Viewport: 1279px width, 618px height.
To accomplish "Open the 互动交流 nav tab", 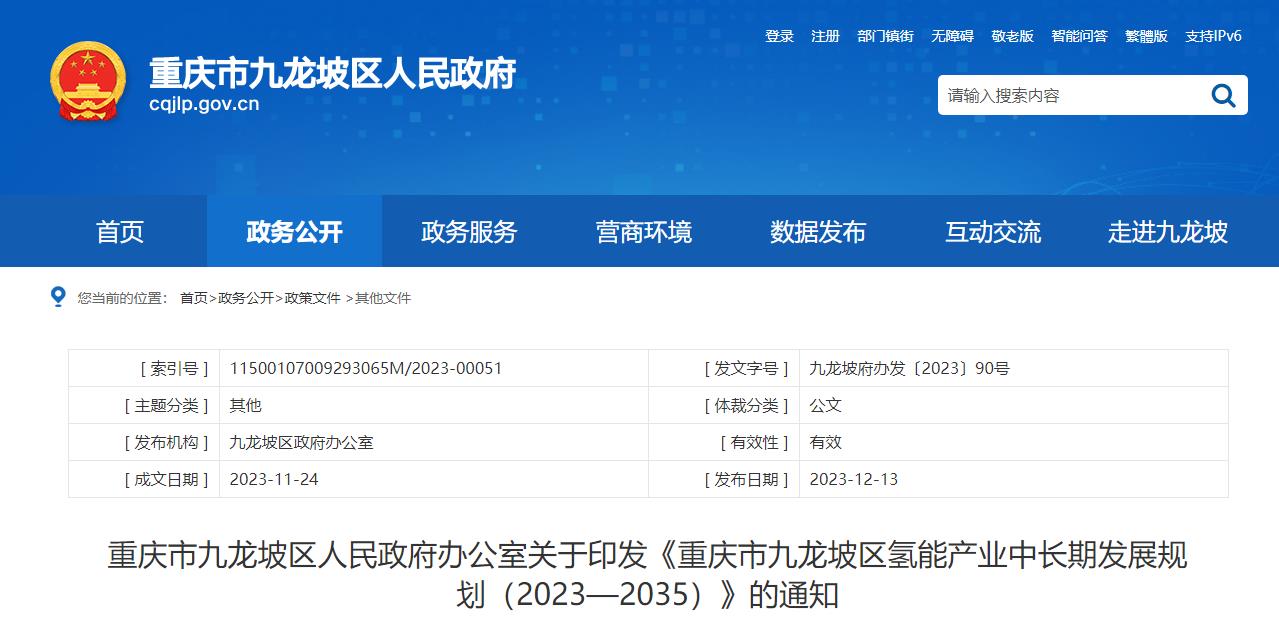I will coord(993,232).
